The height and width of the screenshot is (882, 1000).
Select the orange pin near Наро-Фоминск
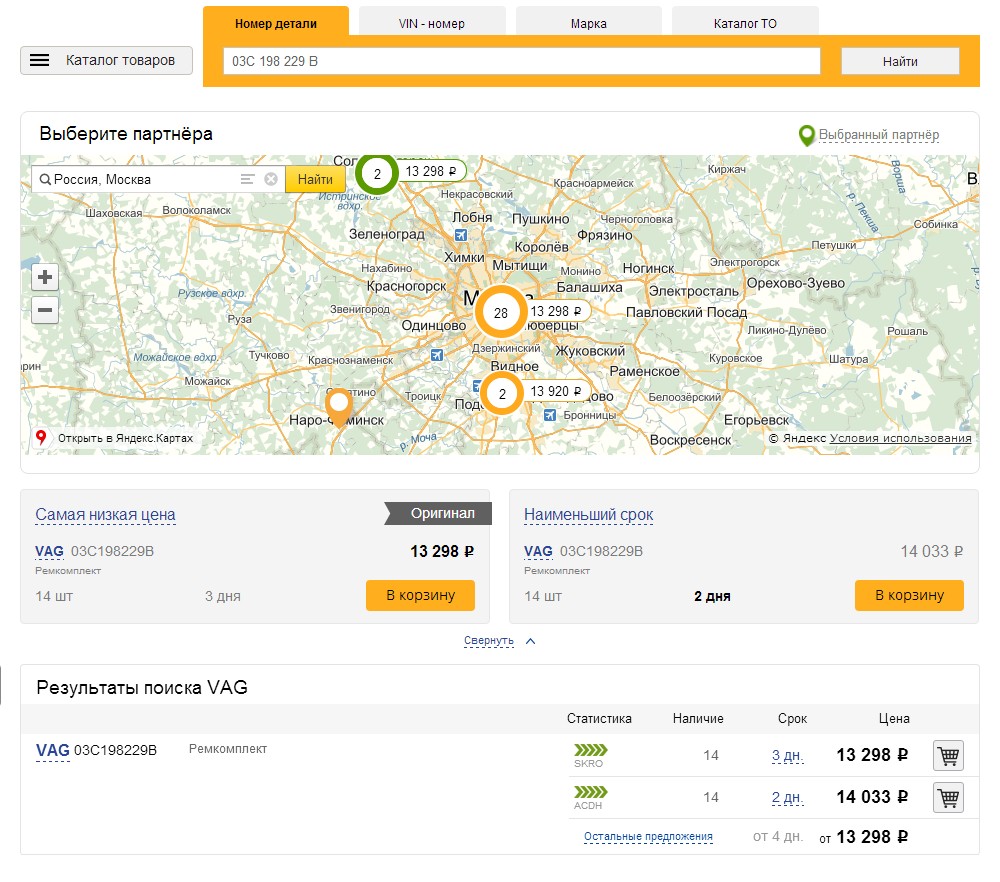coord(339,407)
